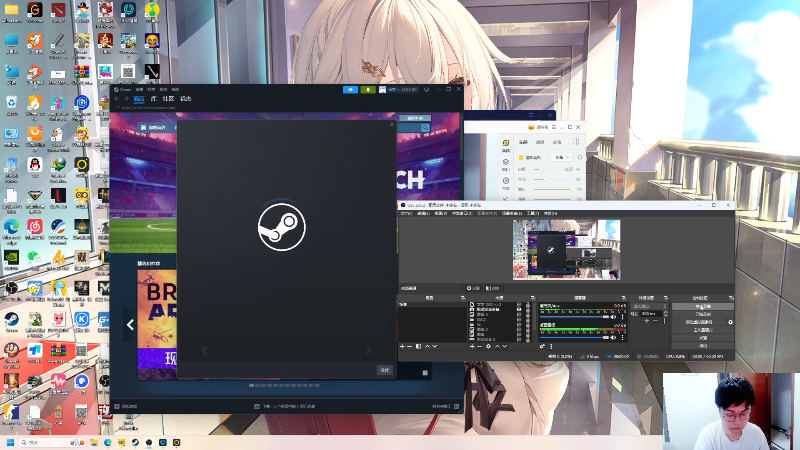Close the Steam loading dialog with X
Screen dimensions: 800x450
[x=392, y=124]
